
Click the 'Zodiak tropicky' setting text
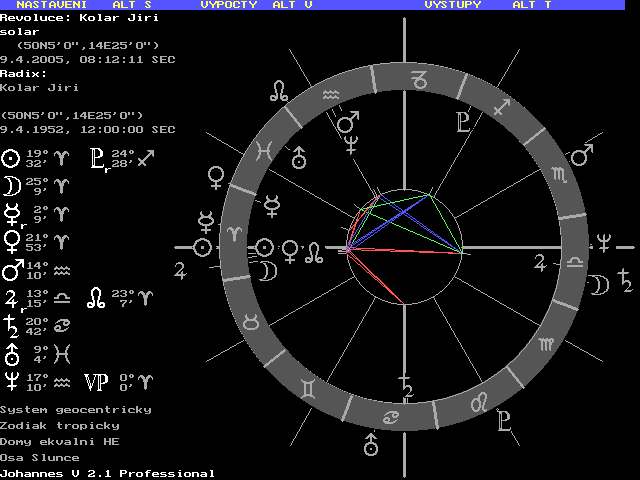click(62, 426)
